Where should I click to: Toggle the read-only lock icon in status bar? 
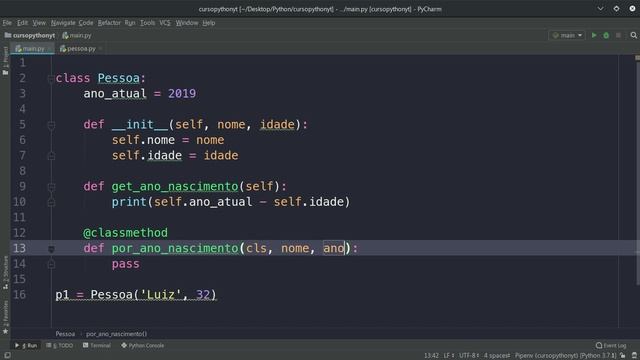click(622, 356)
